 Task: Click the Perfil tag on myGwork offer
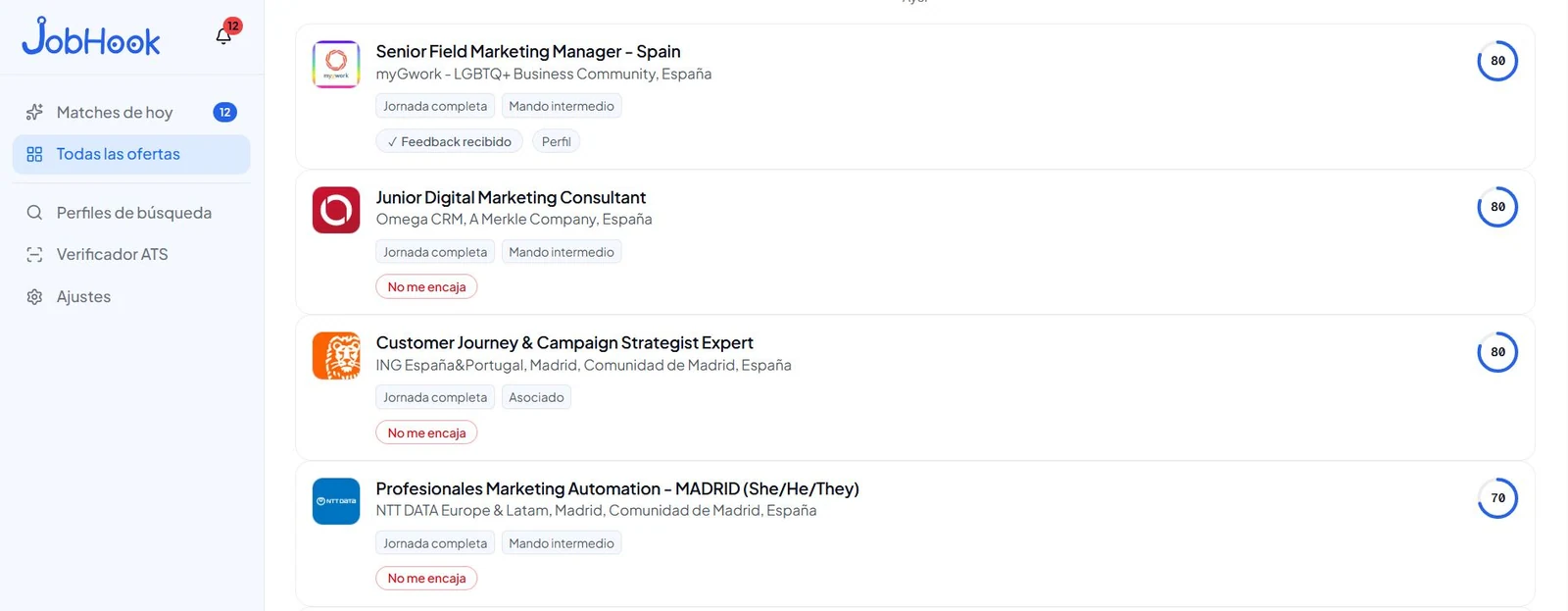click(556, 141)
